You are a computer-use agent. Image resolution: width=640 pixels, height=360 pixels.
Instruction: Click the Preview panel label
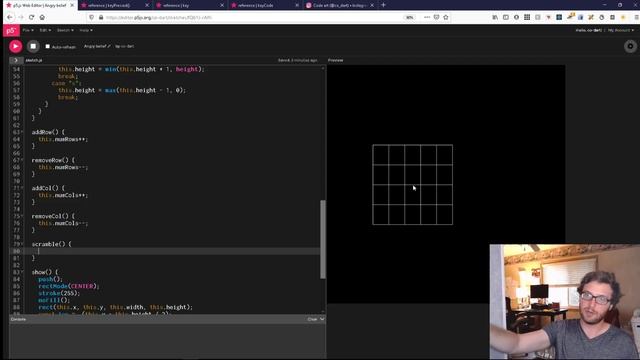coord(336,60)
